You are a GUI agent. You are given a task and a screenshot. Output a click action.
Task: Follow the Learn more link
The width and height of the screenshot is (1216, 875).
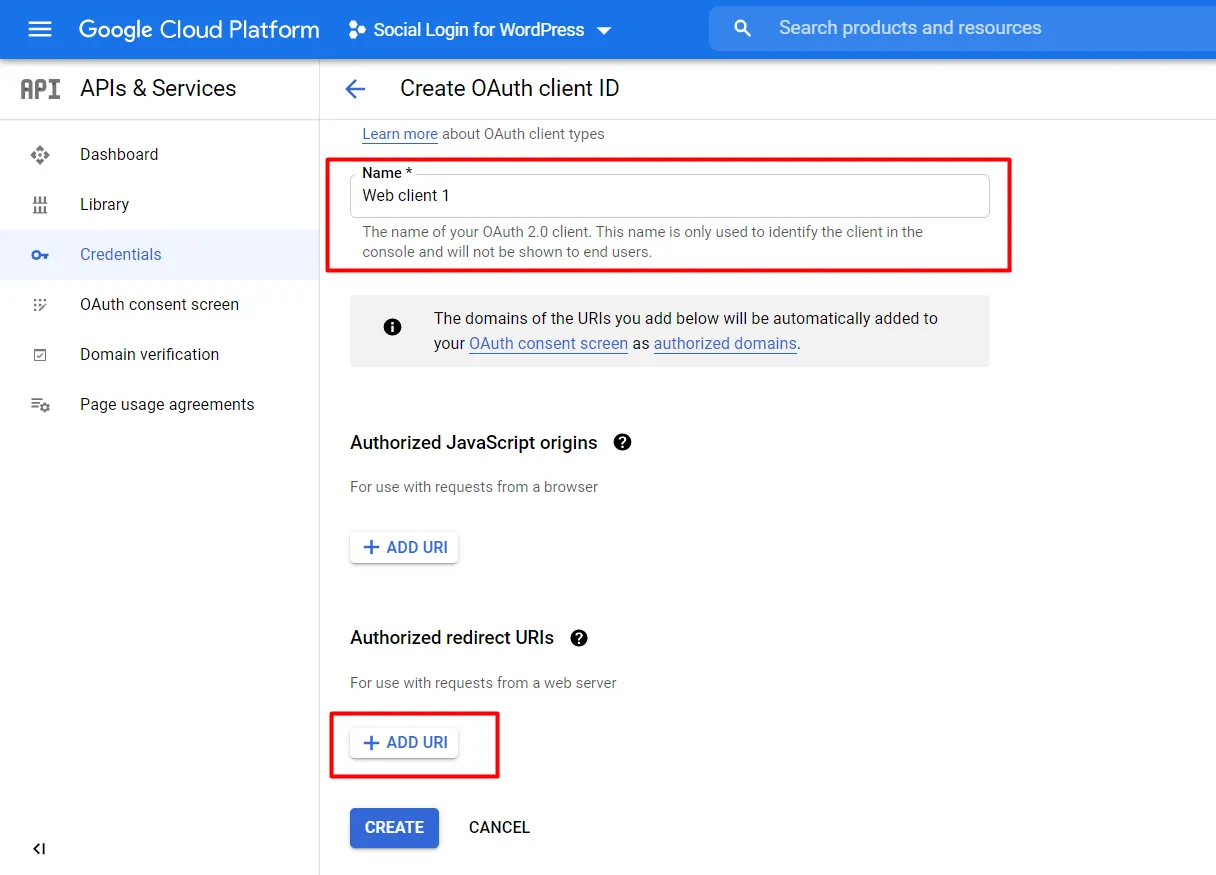tap(400, 134)
